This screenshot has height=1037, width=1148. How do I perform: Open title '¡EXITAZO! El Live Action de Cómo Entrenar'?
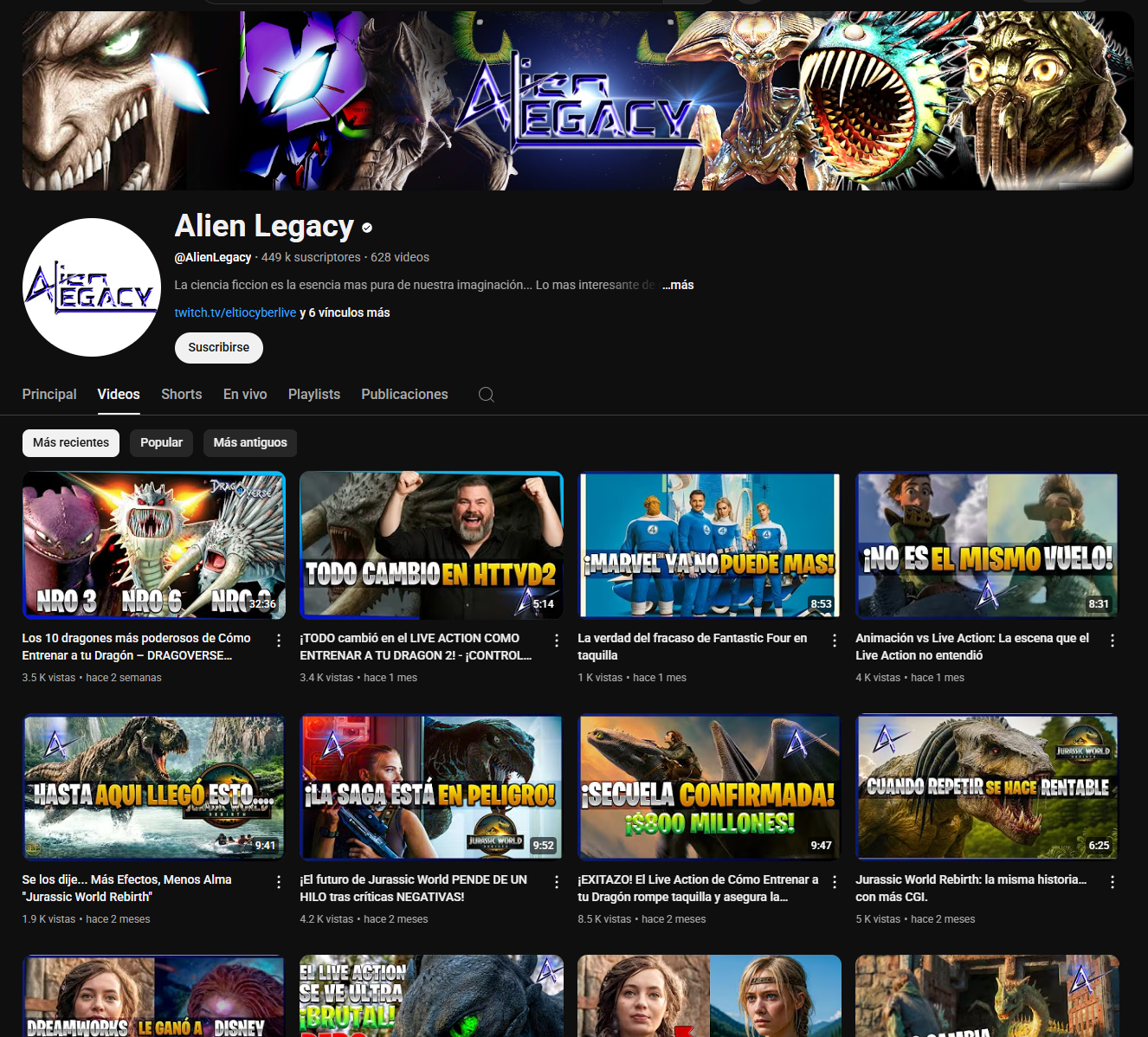699,888
